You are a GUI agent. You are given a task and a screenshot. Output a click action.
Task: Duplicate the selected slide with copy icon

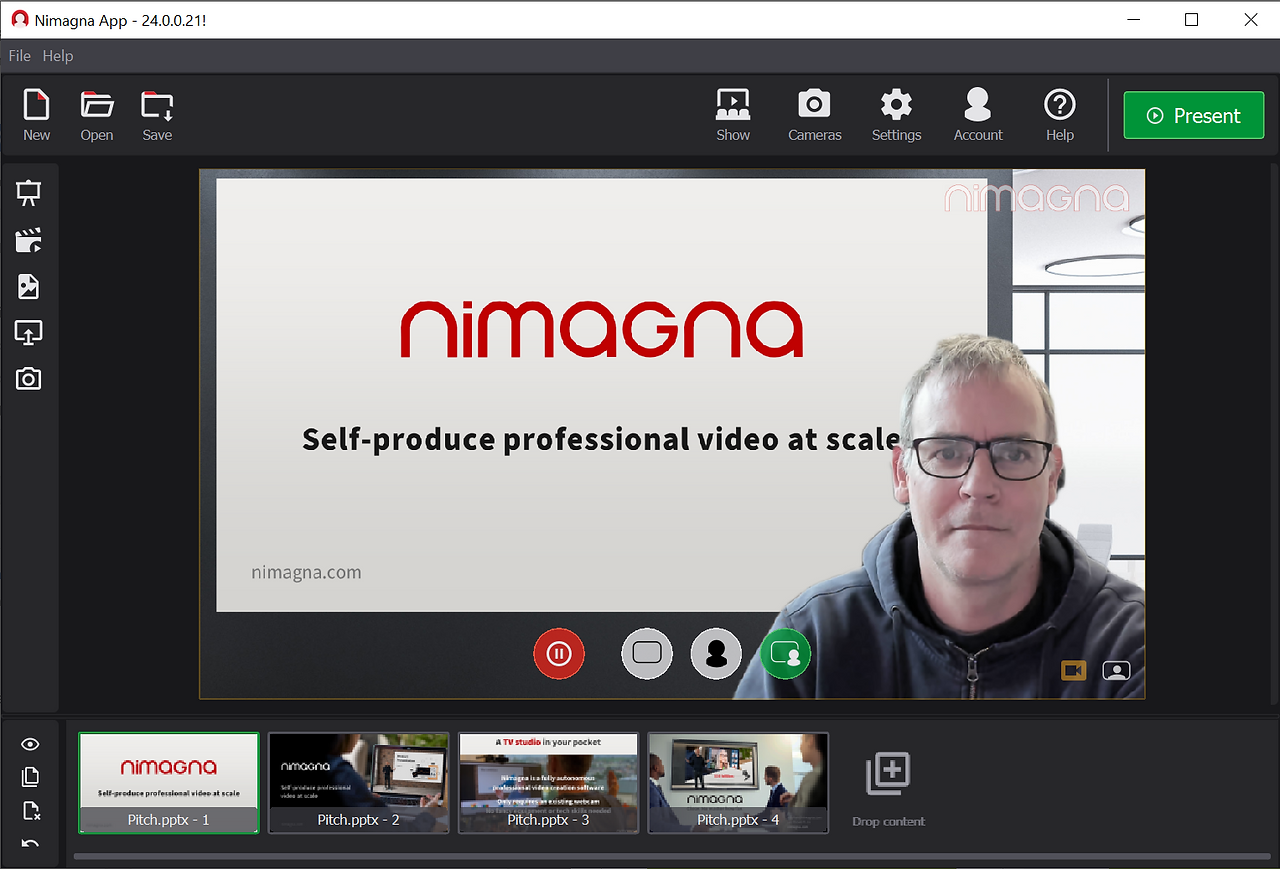30,777
